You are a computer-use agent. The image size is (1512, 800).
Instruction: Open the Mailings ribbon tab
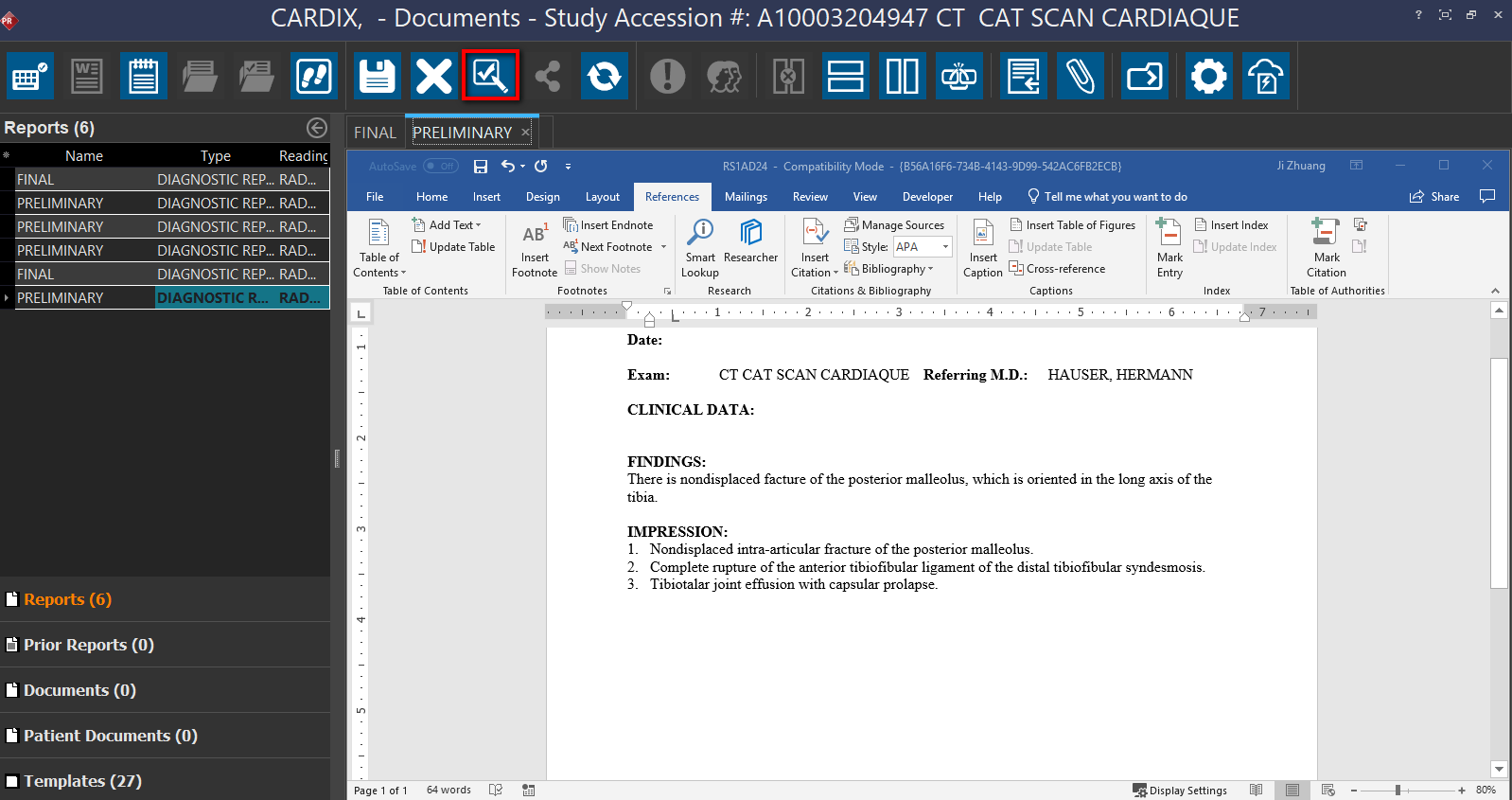click(746, 197)
